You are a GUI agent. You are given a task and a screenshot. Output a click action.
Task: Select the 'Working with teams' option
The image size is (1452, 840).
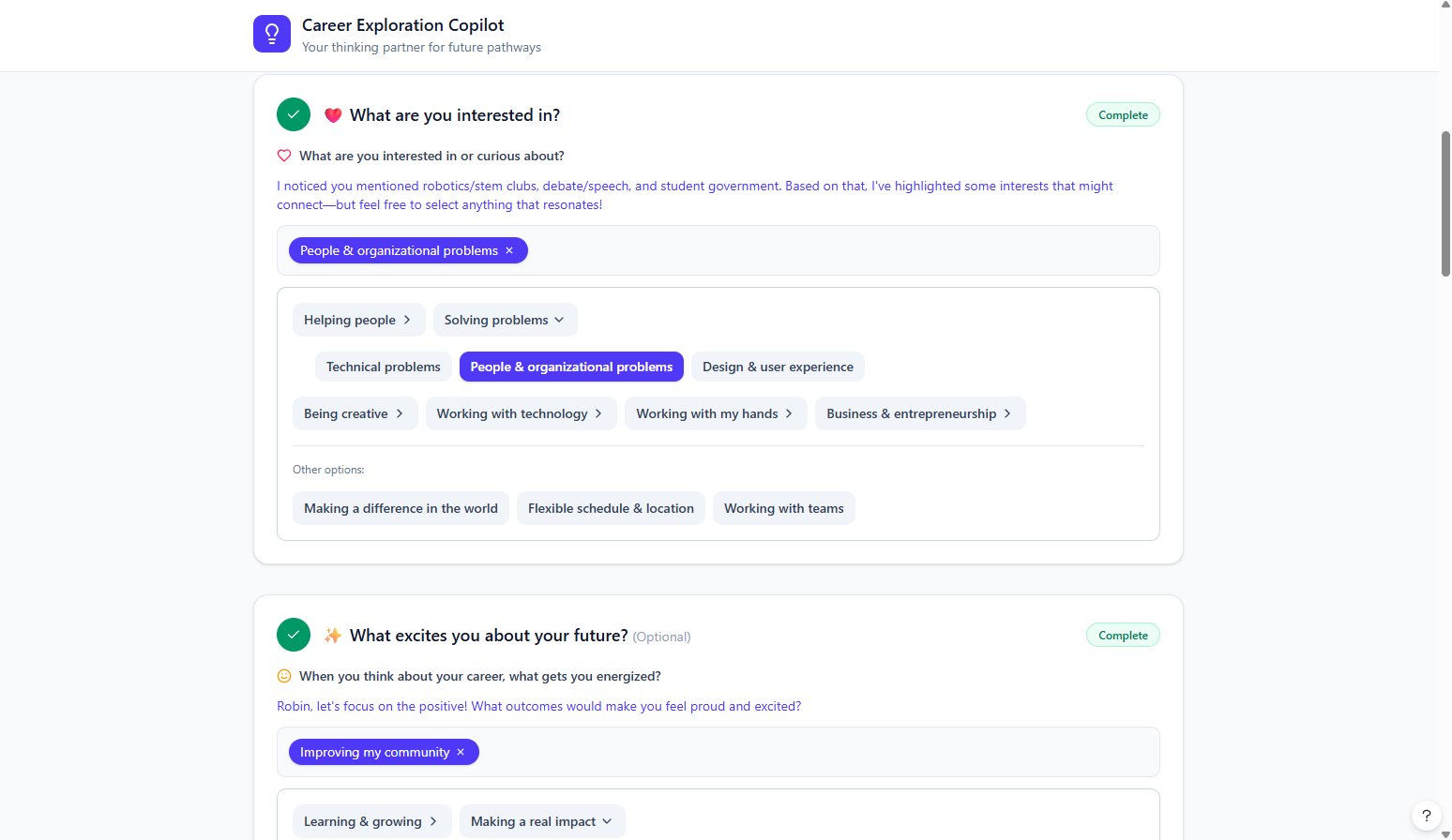coord(784,508)
